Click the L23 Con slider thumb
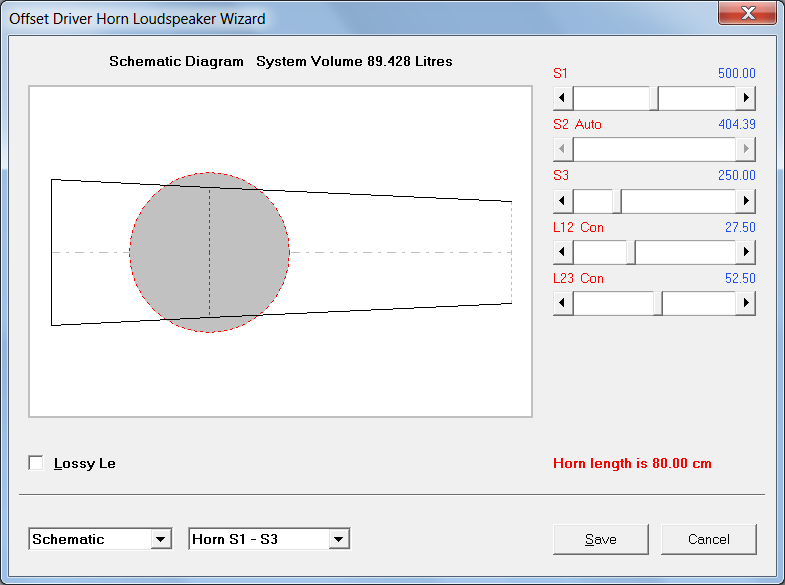785x585 pixels. [658, 303]
